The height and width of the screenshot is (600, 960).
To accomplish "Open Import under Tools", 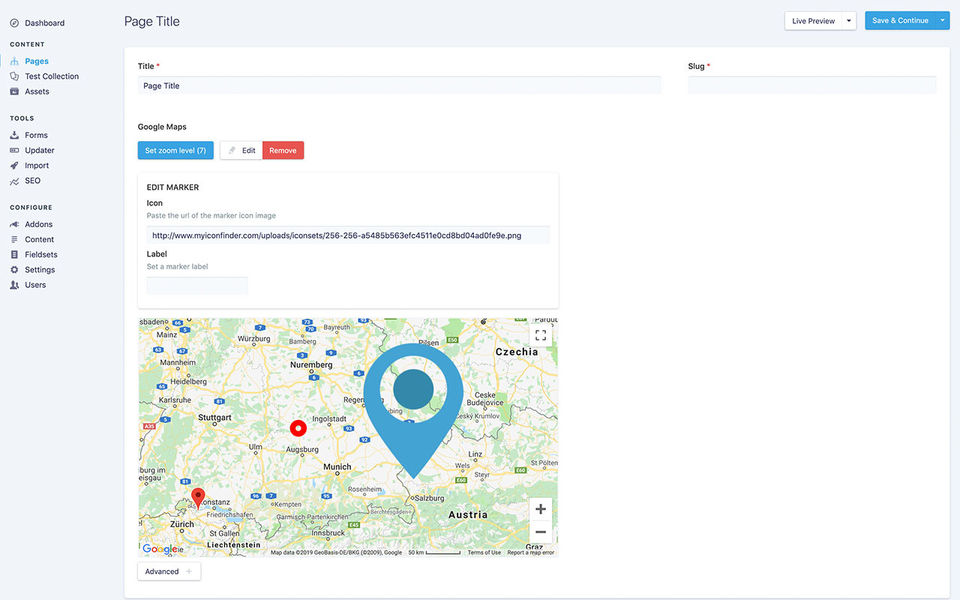I will [37, 166].
